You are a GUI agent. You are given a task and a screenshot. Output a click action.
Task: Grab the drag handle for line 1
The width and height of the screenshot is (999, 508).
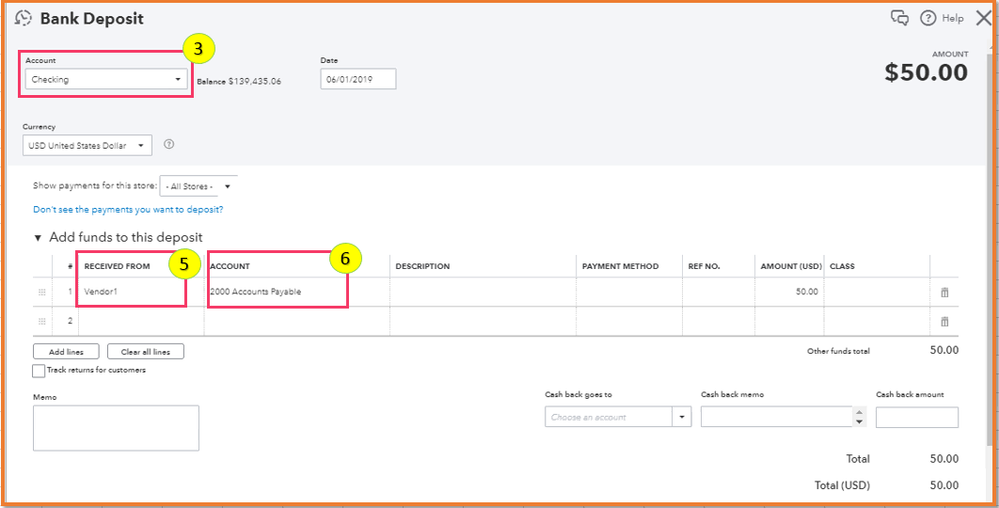(42, 292)
